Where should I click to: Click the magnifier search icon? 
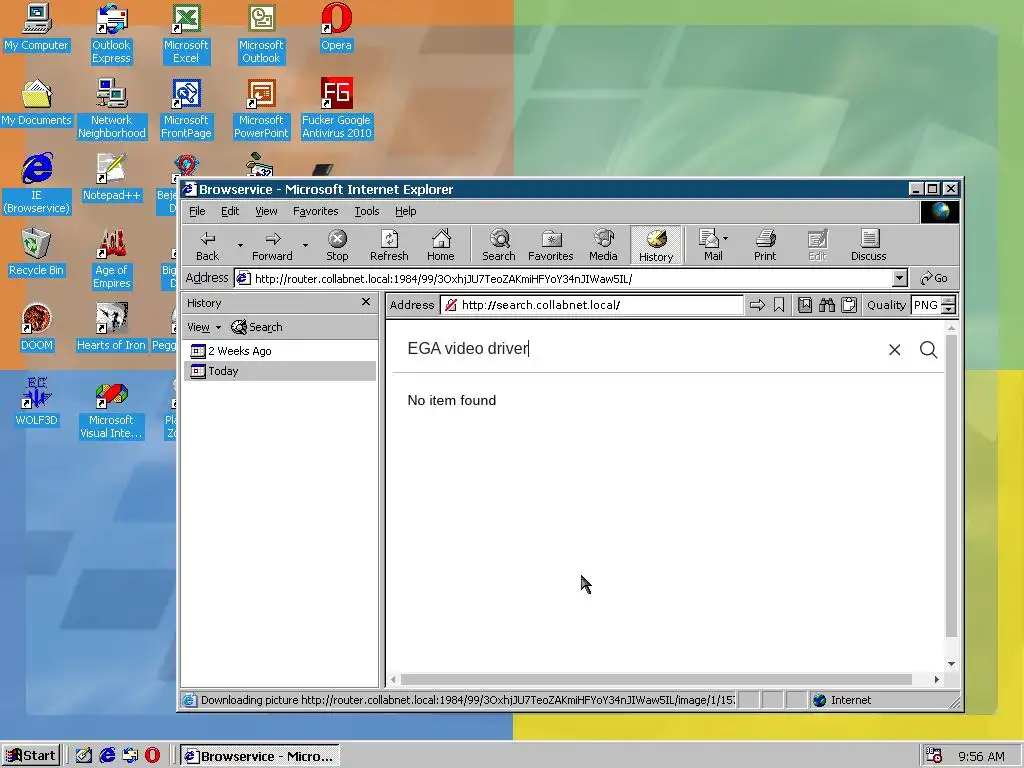928,350
